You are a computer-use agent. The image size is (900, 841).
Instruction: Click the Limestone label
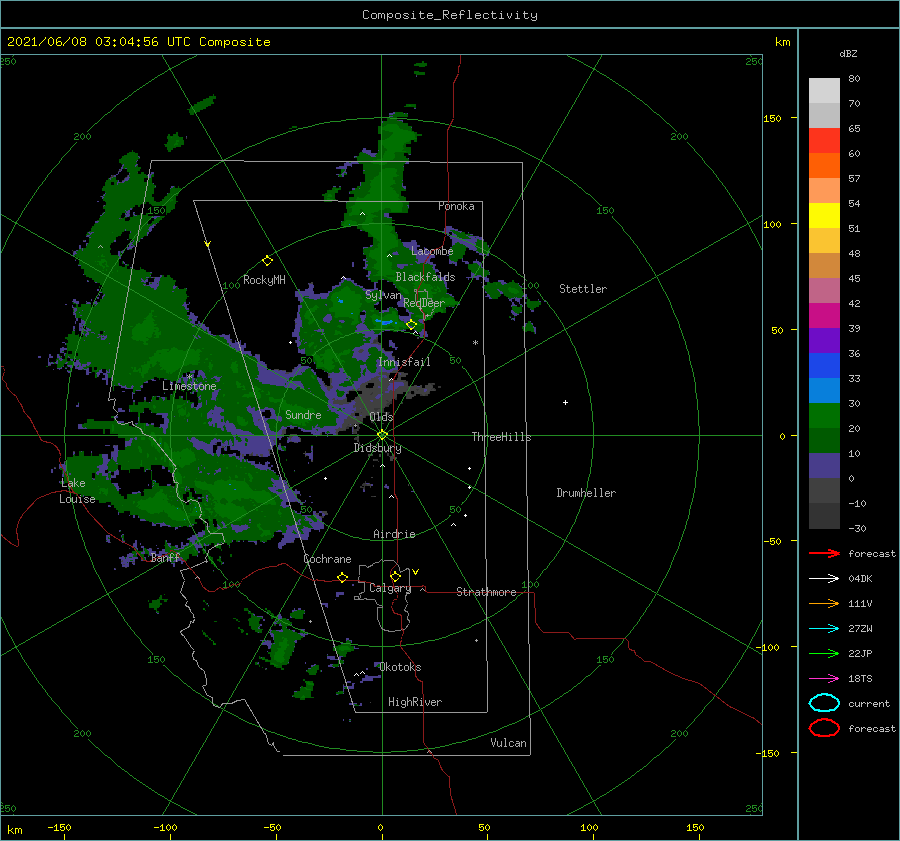189,386
